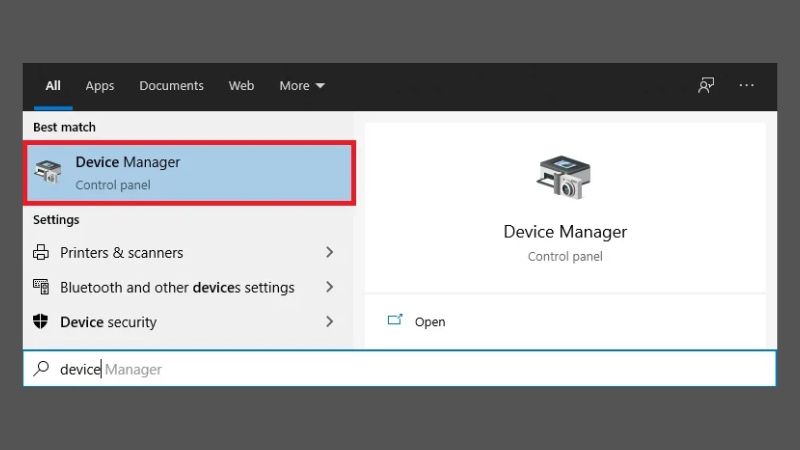Select the All filter tab

pos(53,86)
